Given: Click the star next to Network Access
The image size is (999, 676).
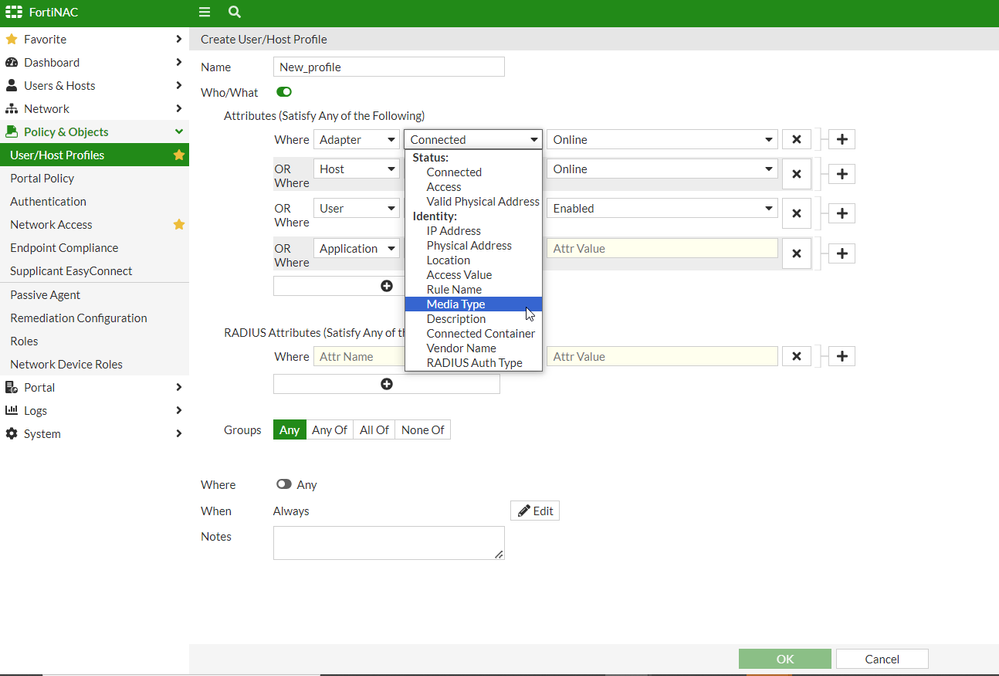Looking at the screenshot, I should (179, 225).
